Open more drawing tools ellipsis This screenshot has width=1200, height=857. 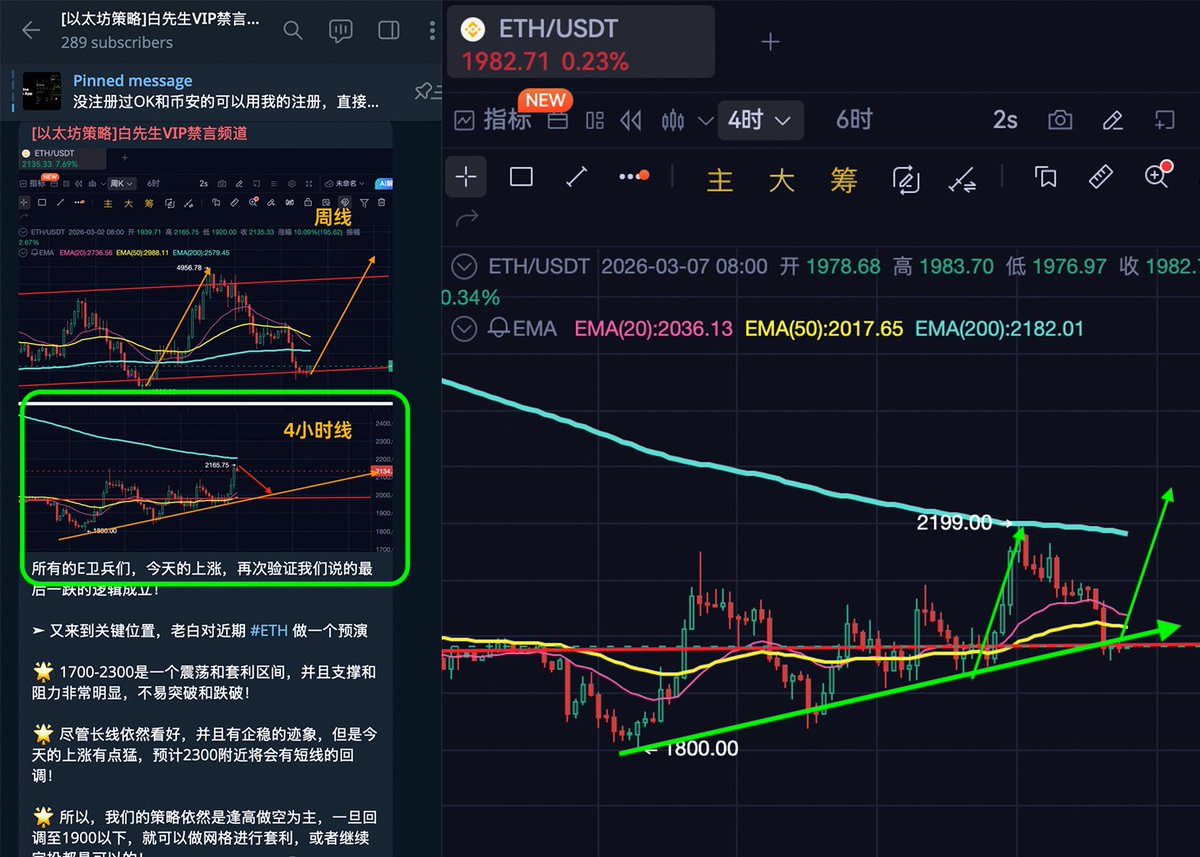[x=633, y=176]
